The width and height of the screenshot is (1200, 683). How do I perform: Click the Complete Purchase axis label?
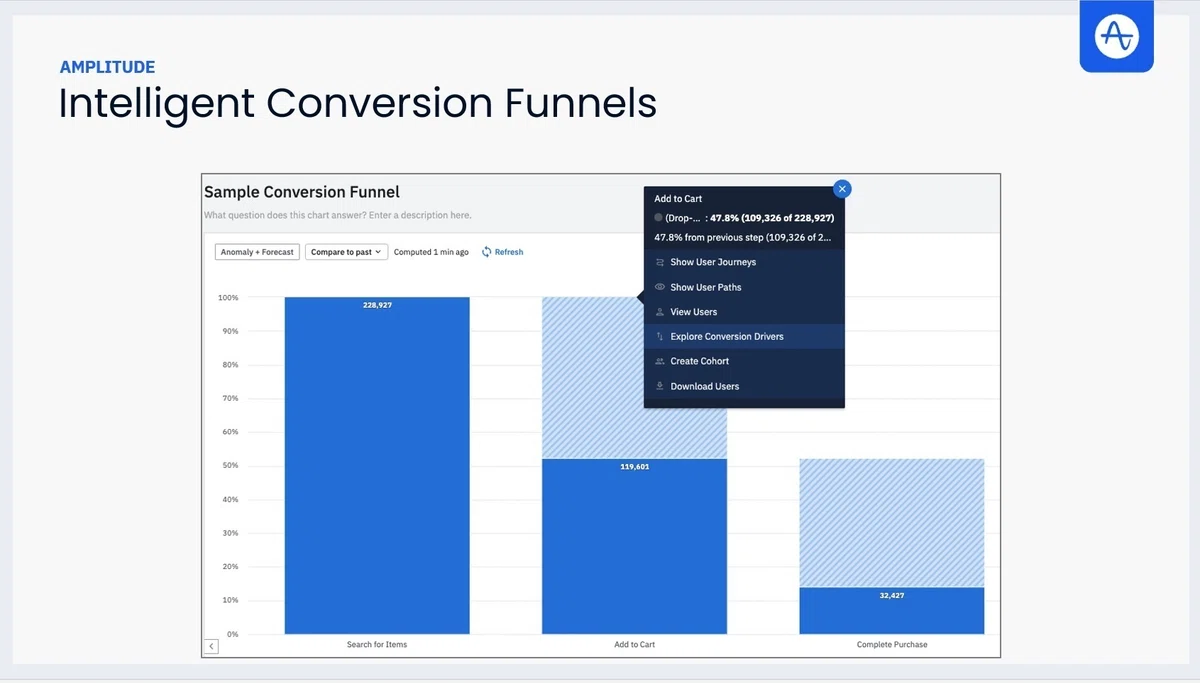pyautogui.click(x=892, y=645)
